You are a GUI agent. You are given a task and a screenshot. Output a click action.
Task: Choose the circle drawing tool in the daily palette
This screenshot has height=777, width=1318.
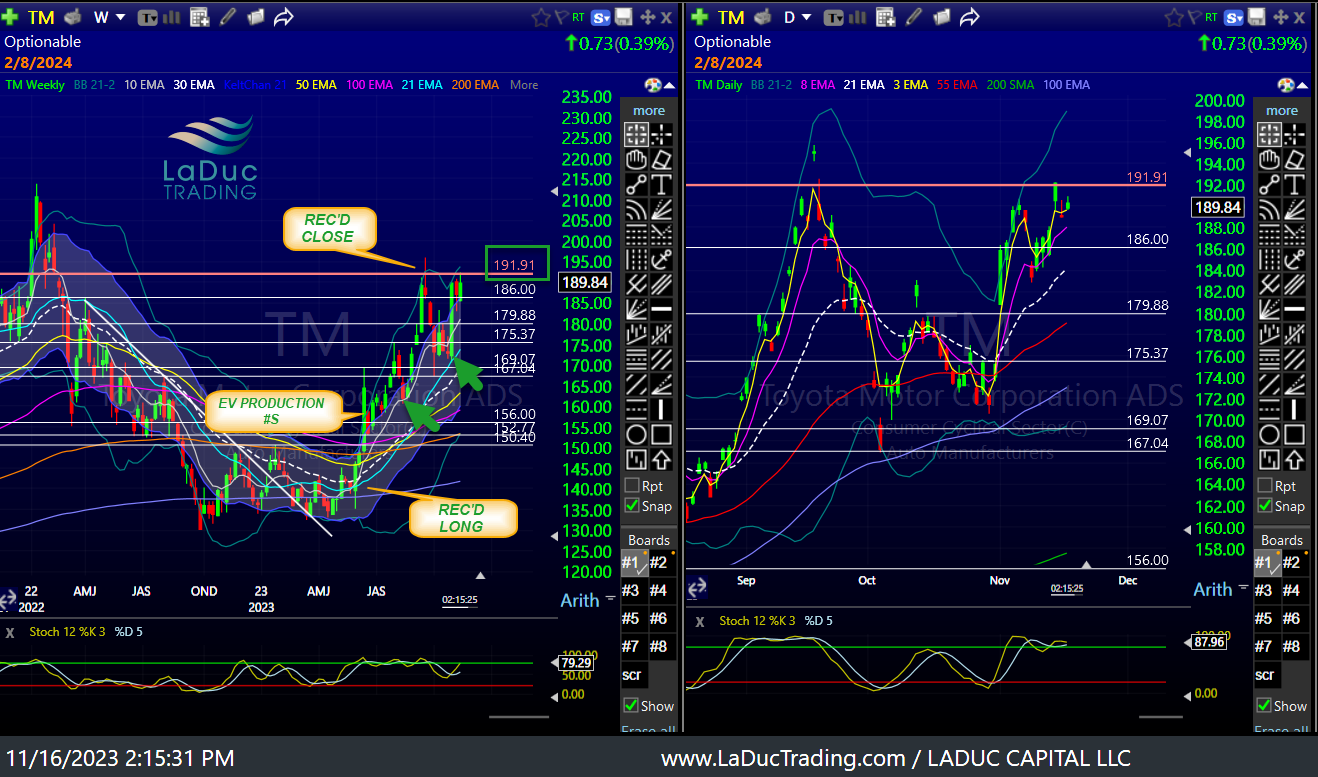pyautogui.click(x=1269, y=434)
